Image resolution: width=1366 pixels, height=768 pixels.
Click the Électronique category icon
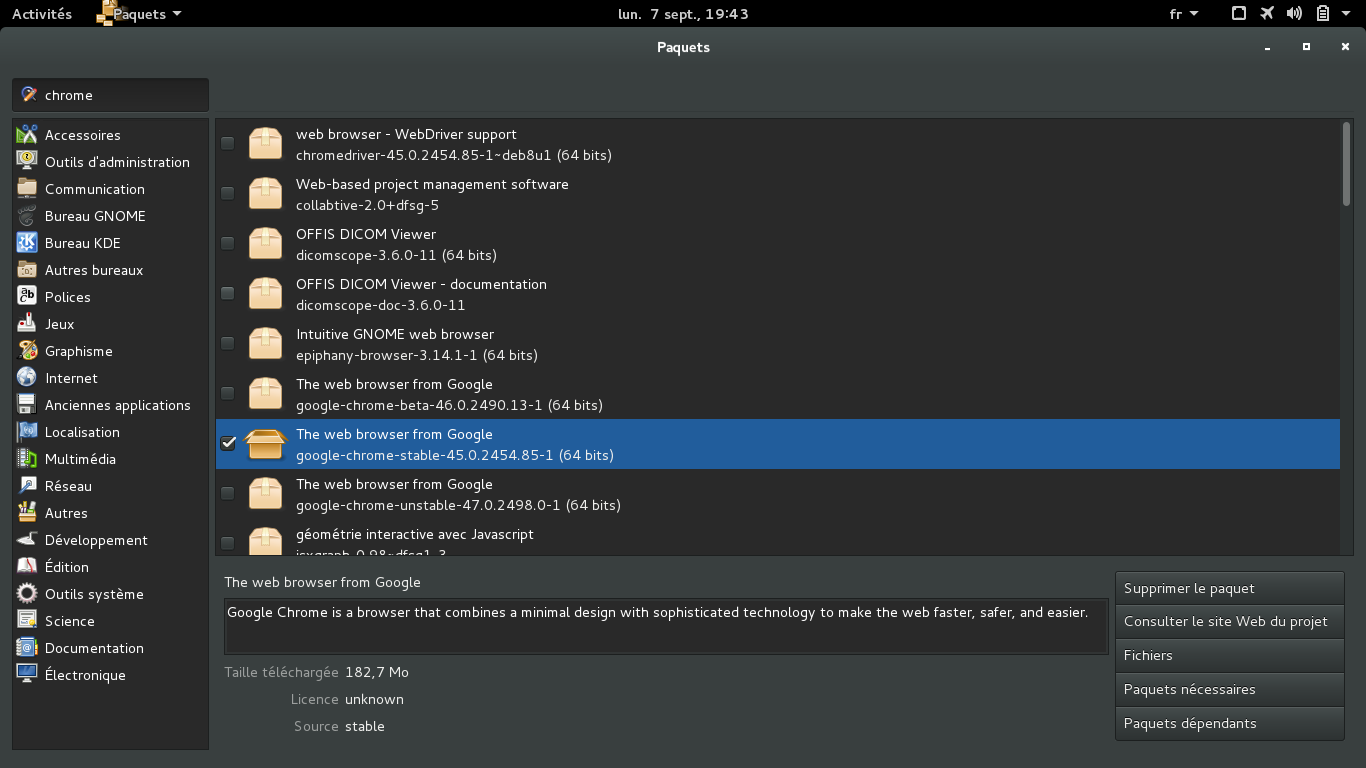27,675
